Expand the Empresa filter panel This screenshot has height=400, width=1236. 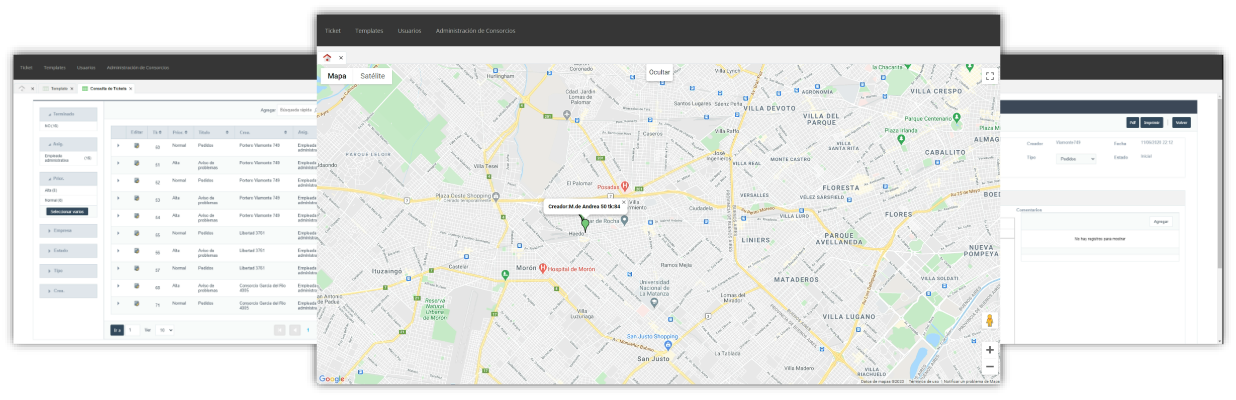(69, 230)
